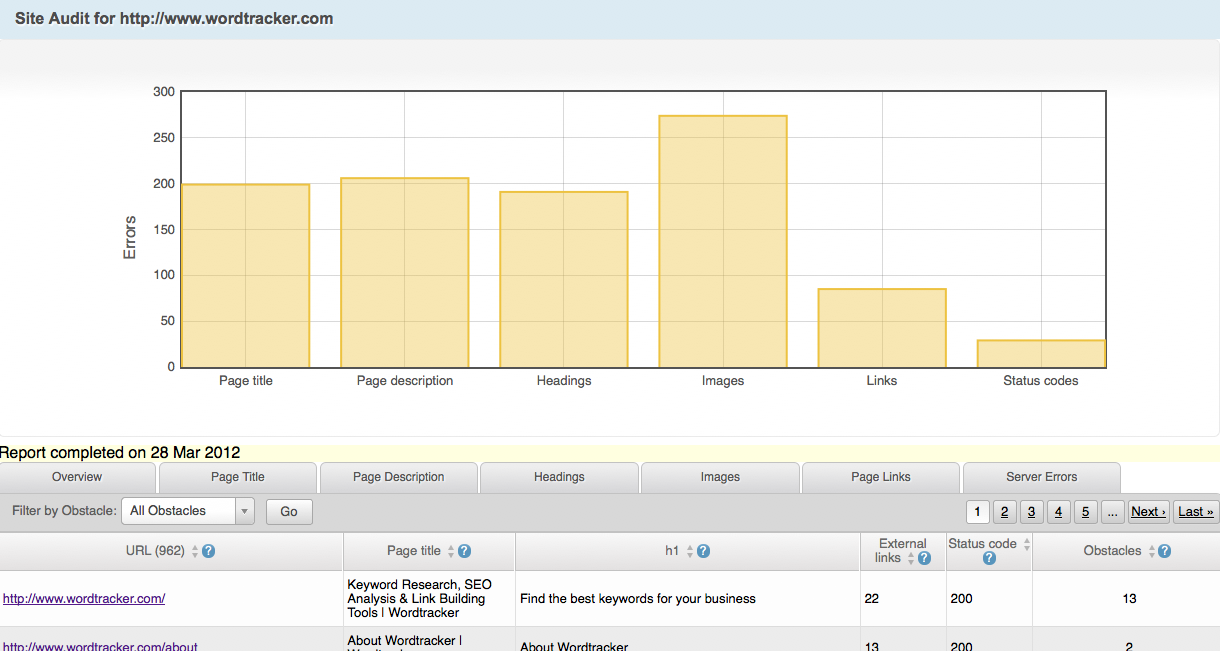Click the ellipsis pagination button
The width and height of the screenshot is (1220, 651).
[1113, 511]
